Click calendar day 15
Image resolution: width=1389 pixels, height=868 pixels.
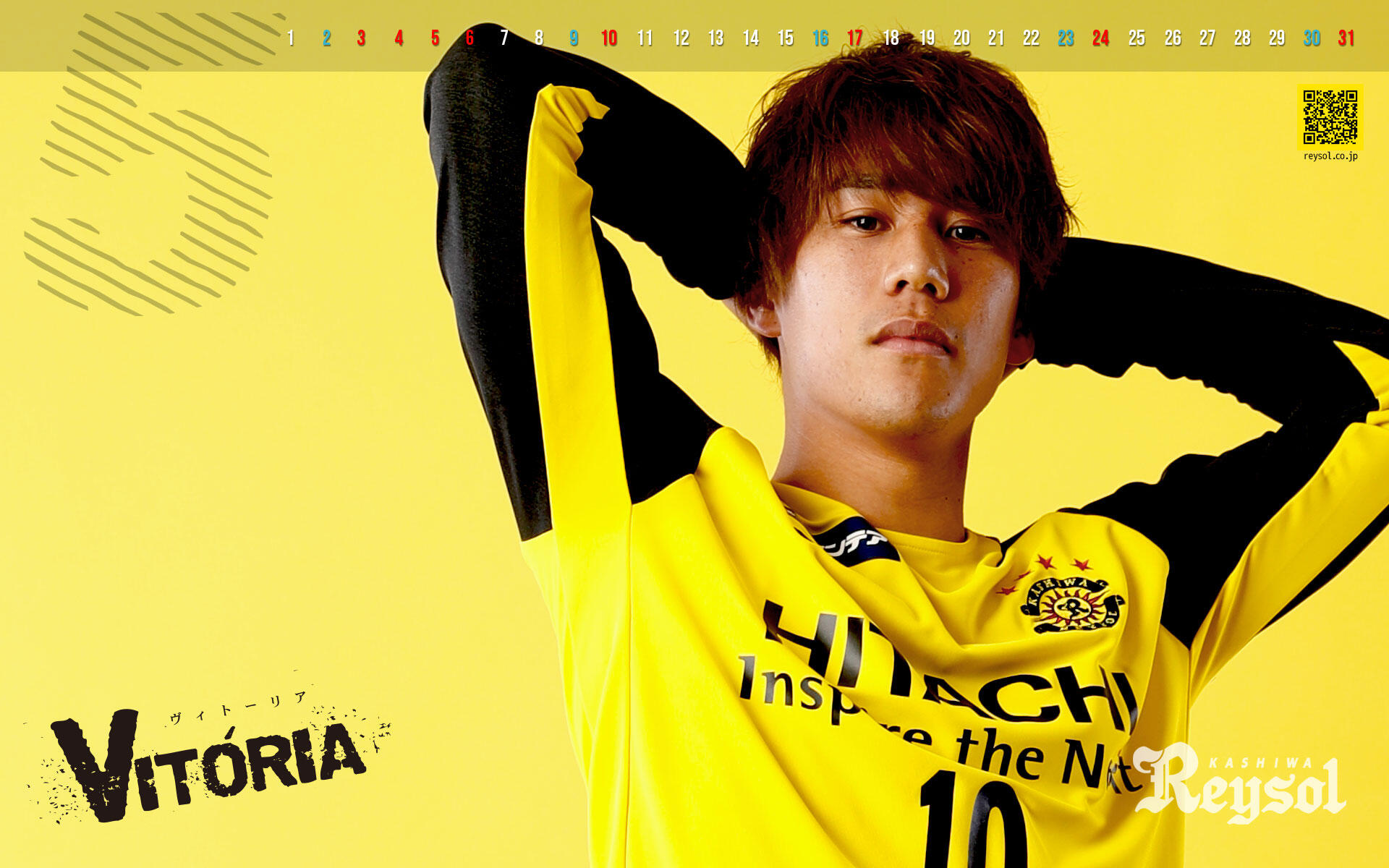coord(786,38)
